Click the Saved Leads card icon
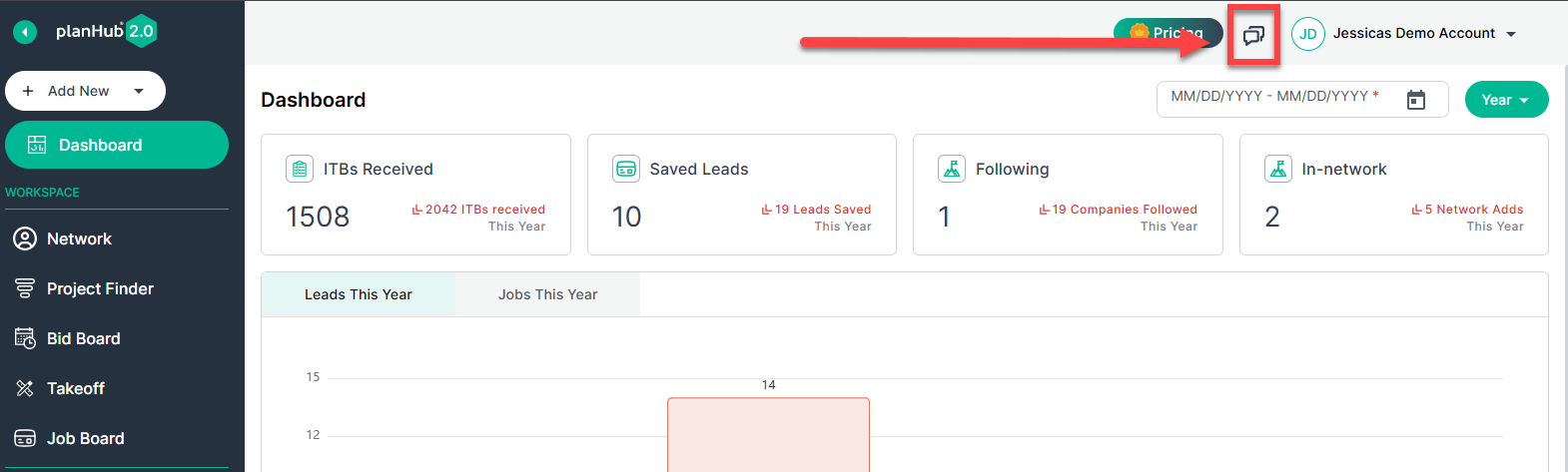1568x472 pixels. 626,169
